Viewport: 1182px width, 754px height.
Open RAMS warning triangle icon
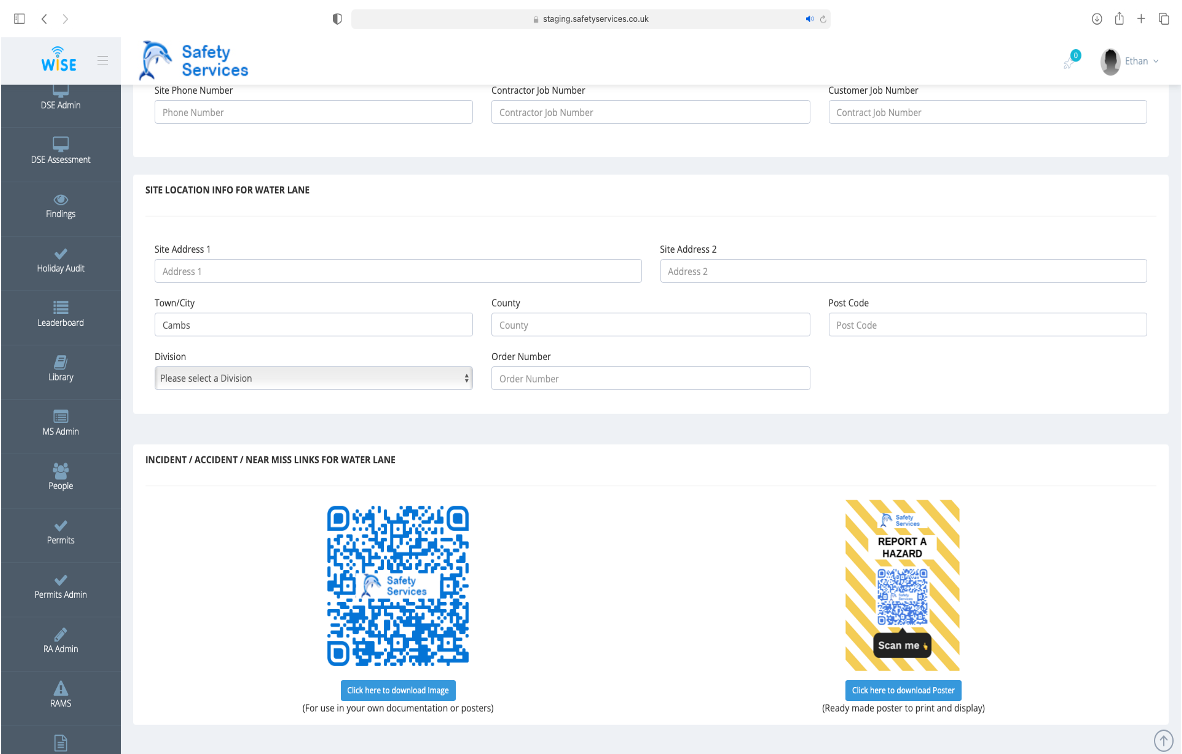61,688
